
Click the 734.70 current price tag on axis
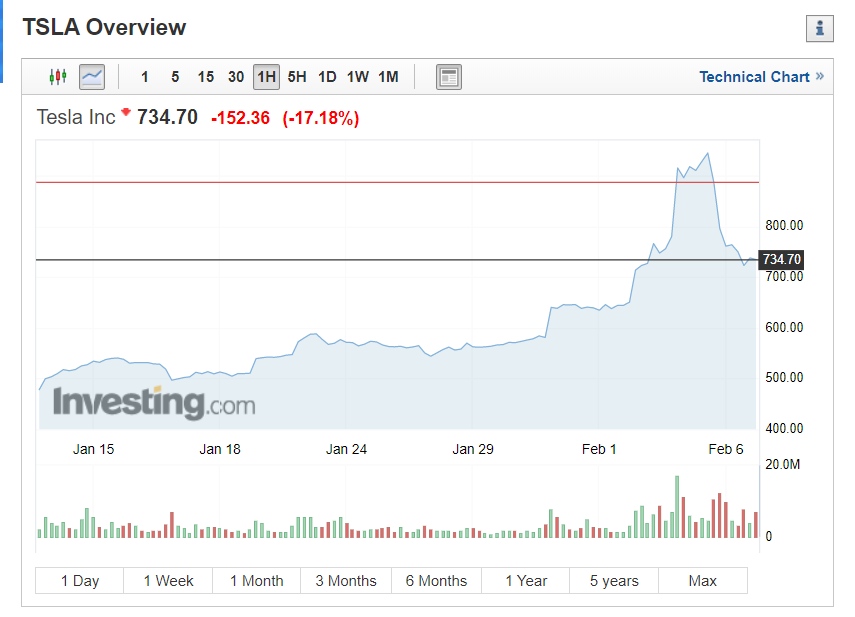tap(781, 259)
